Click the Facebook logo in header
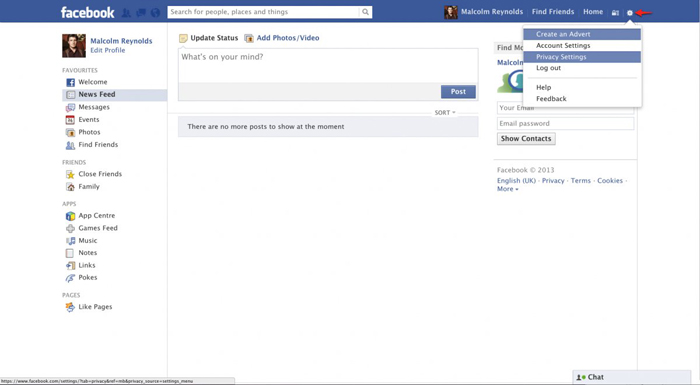The width and height of the screenshot is (700, 385). click(88, 13)
